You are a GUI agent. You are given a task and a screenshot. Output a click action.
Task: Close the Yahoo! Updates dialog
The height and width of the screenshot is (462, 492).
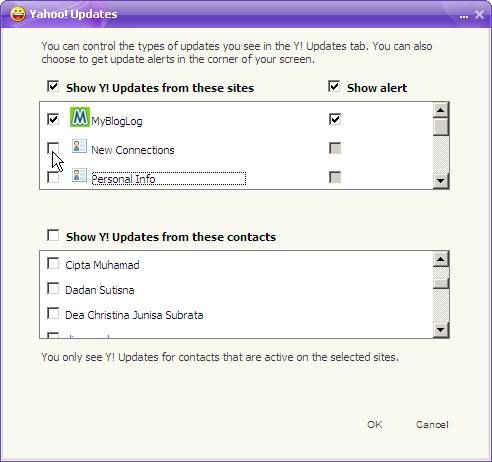pos(479,14)
